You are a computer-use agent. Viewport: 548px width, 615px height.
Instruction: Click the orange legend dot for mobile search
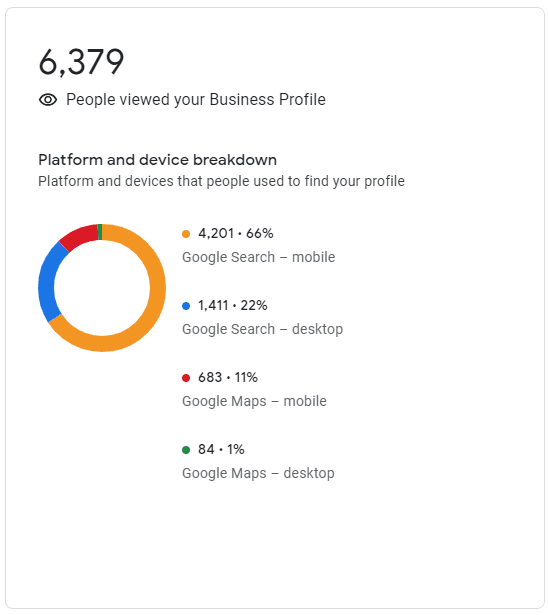186,234
